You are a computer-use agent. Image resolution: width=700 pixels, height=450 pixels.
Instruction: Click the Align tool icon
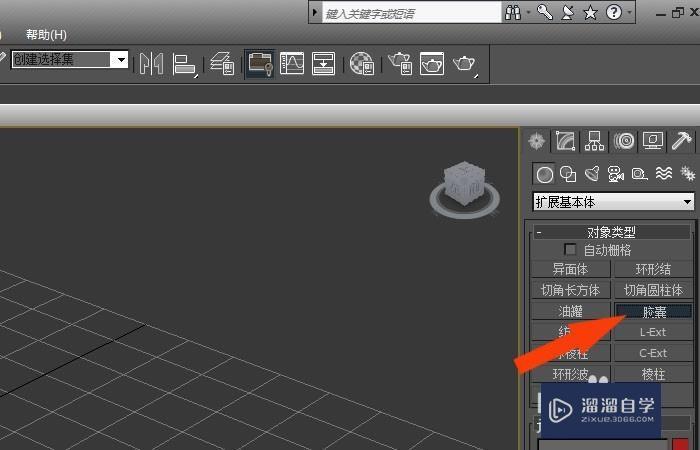tap(185, 64)
